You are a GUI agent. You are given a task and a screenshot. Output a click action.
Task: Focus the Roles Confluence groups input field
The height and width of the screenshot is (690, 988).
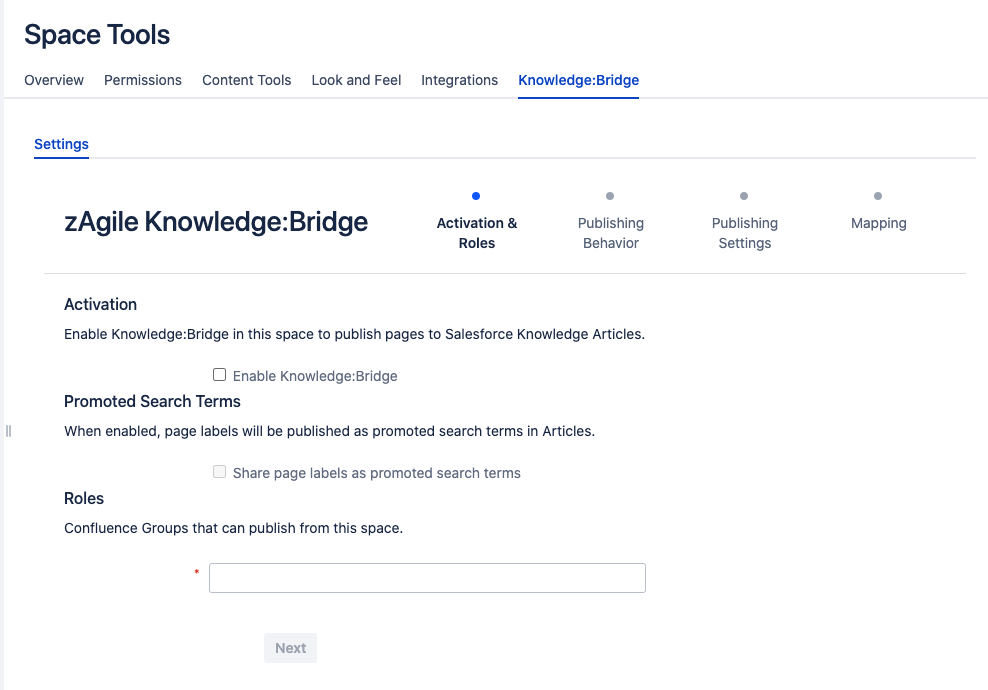[x=427, y=578]
